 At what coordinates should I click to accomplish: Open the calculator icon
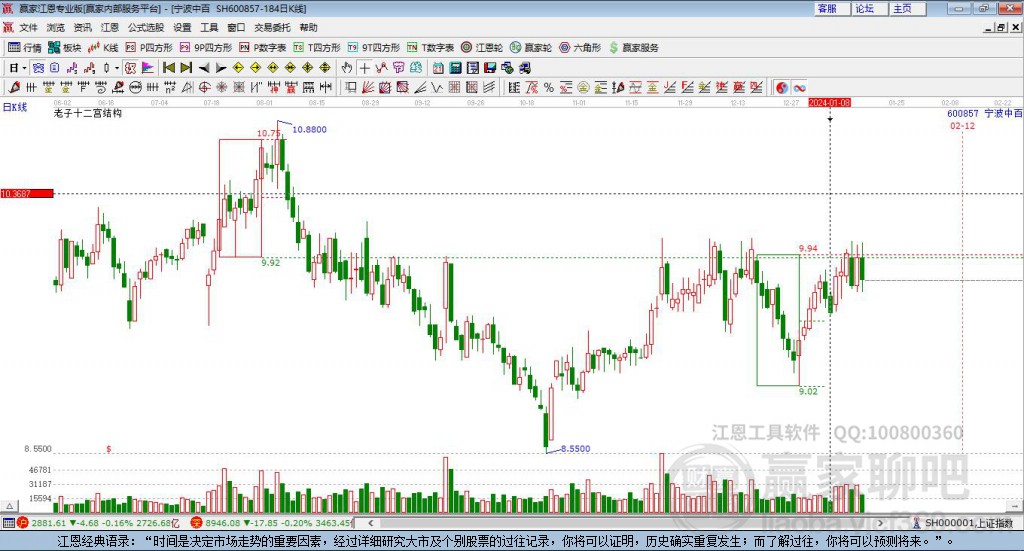[455, 68]
